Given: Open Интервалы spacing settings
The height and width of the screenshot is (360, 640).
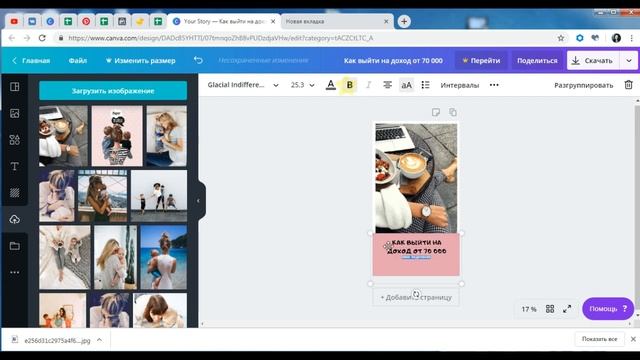Looking at the screenshot, I should [x=460, y=85].
